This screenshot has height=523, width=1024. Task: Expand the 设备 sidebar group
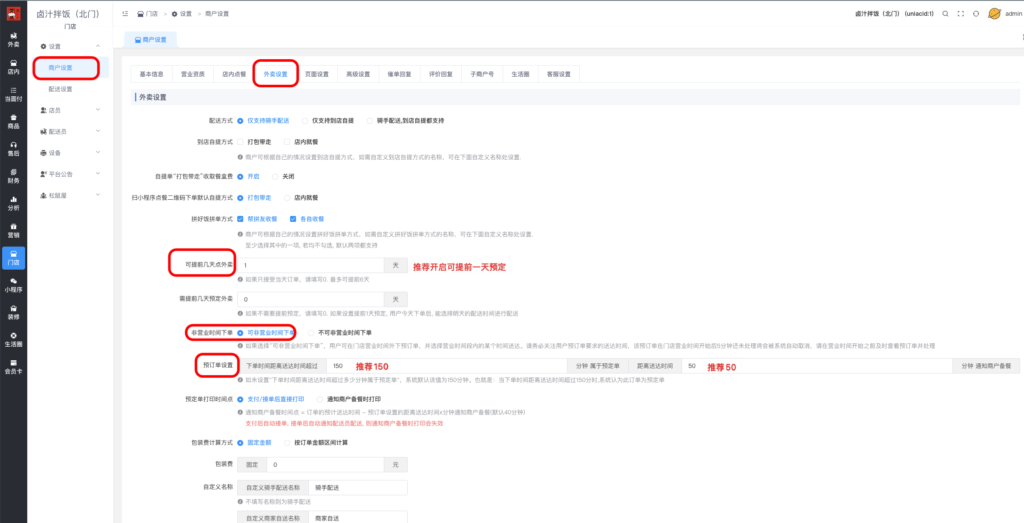point(69,153)
